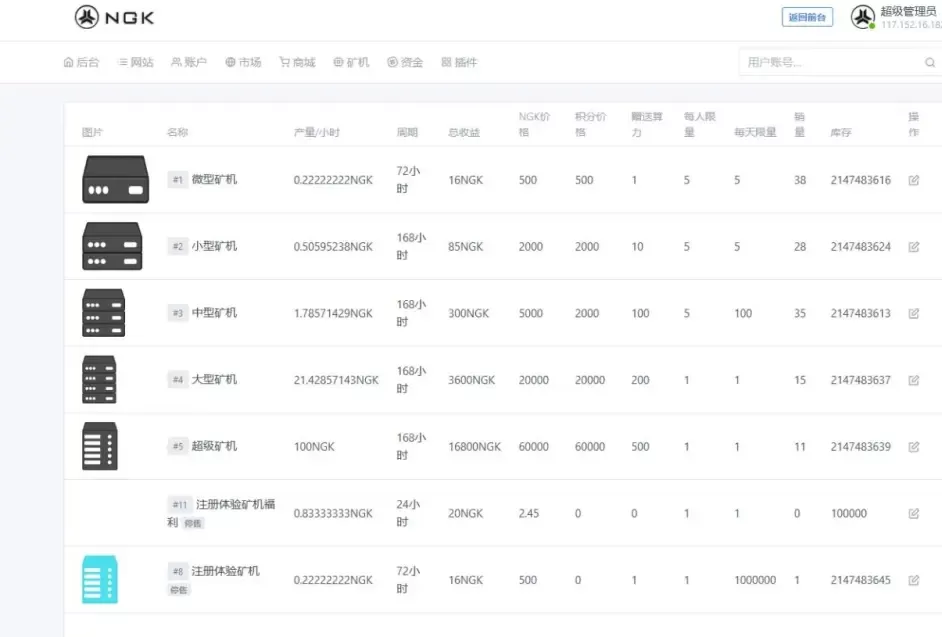Click the 中型矿机 thumbnail image
Viewport: 942px width, 637px height.
tap(103, 312)
